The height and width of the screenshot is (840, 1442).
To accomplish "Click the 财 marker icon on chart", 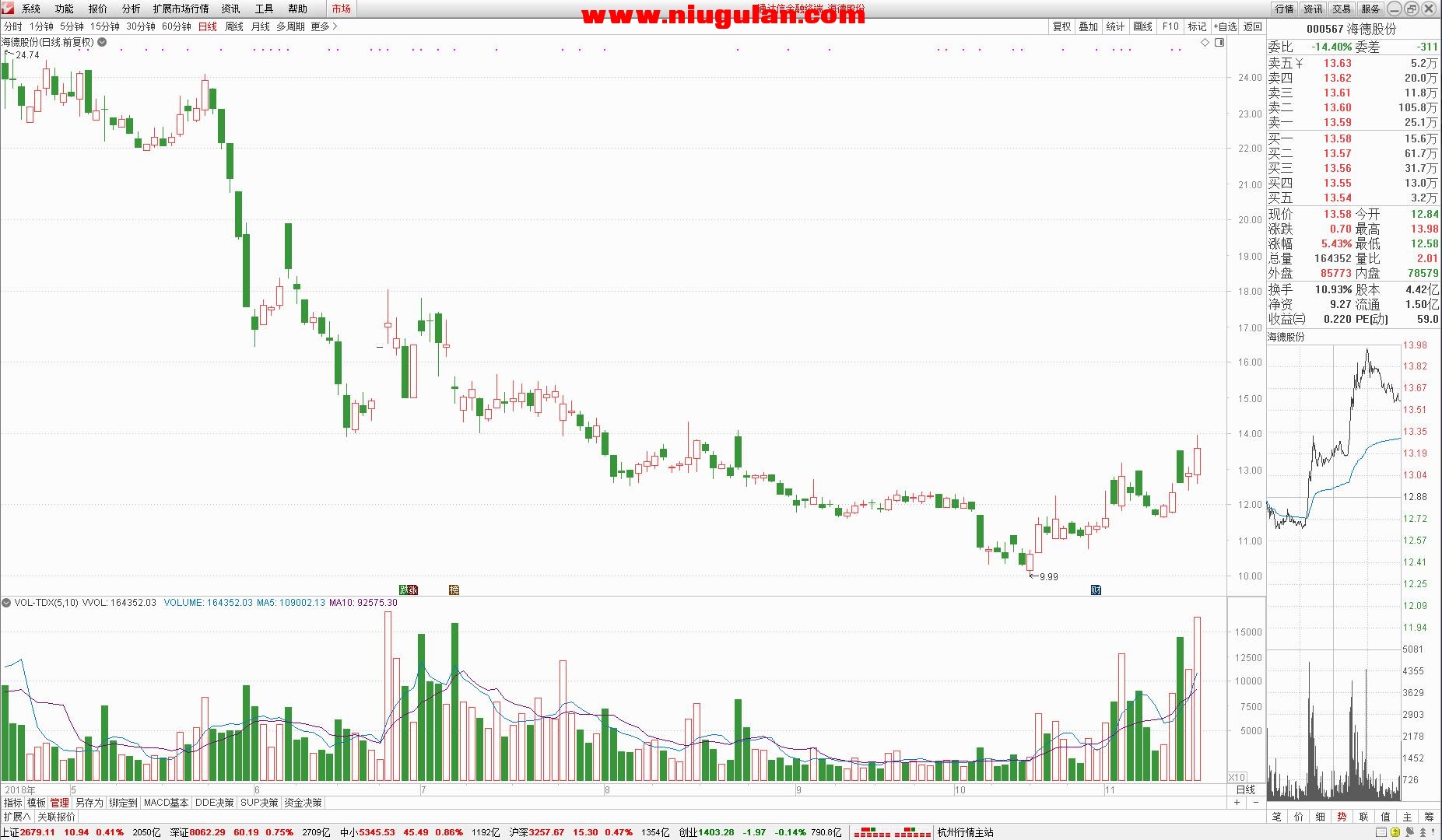I will (1096, 590).
